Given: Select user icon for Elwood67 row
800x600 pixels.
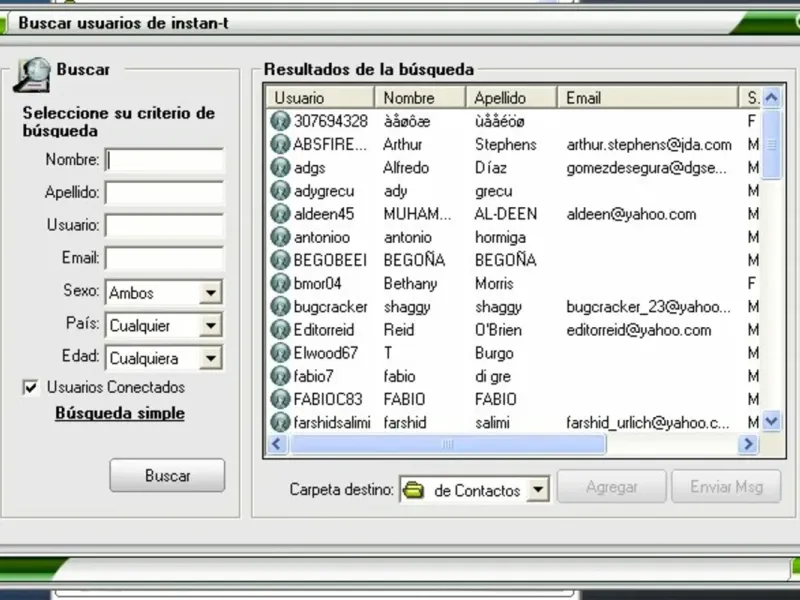Looking at the screenshot, I should tap(280, 353).
